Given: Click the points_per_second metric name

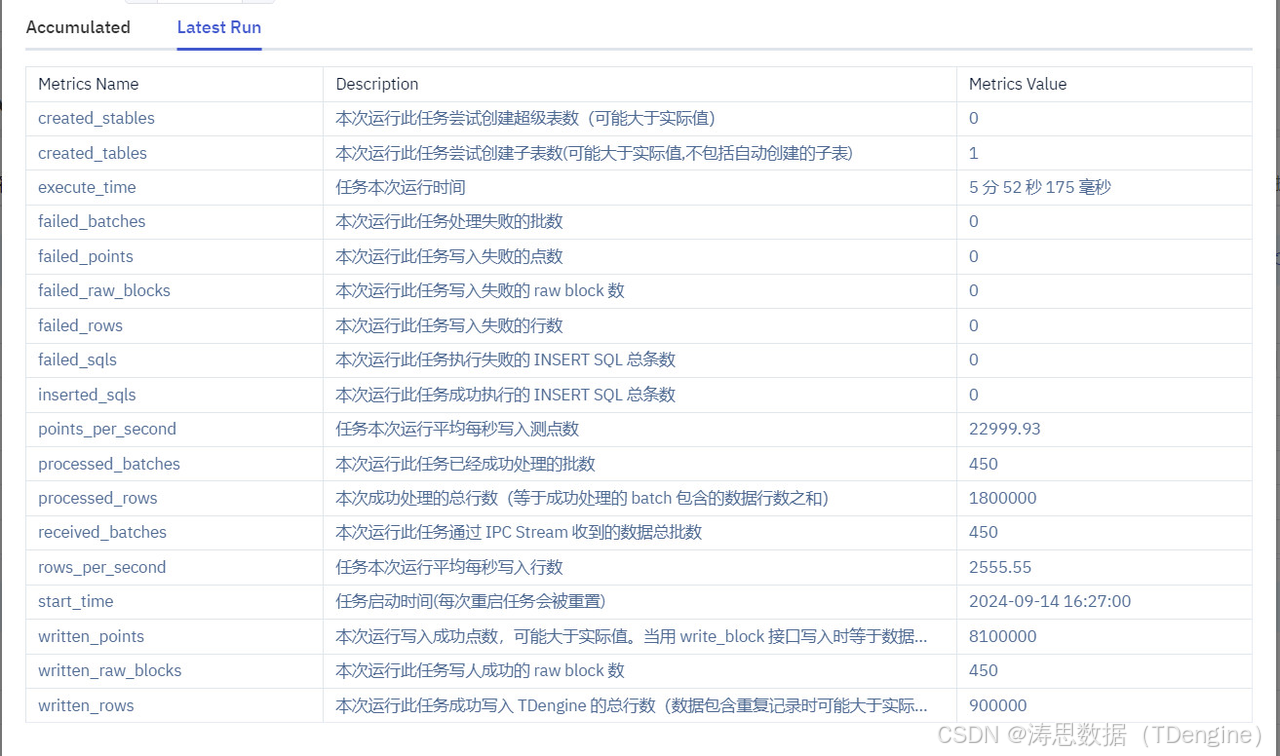Looking at the screenshot, I should coord(107,428).
